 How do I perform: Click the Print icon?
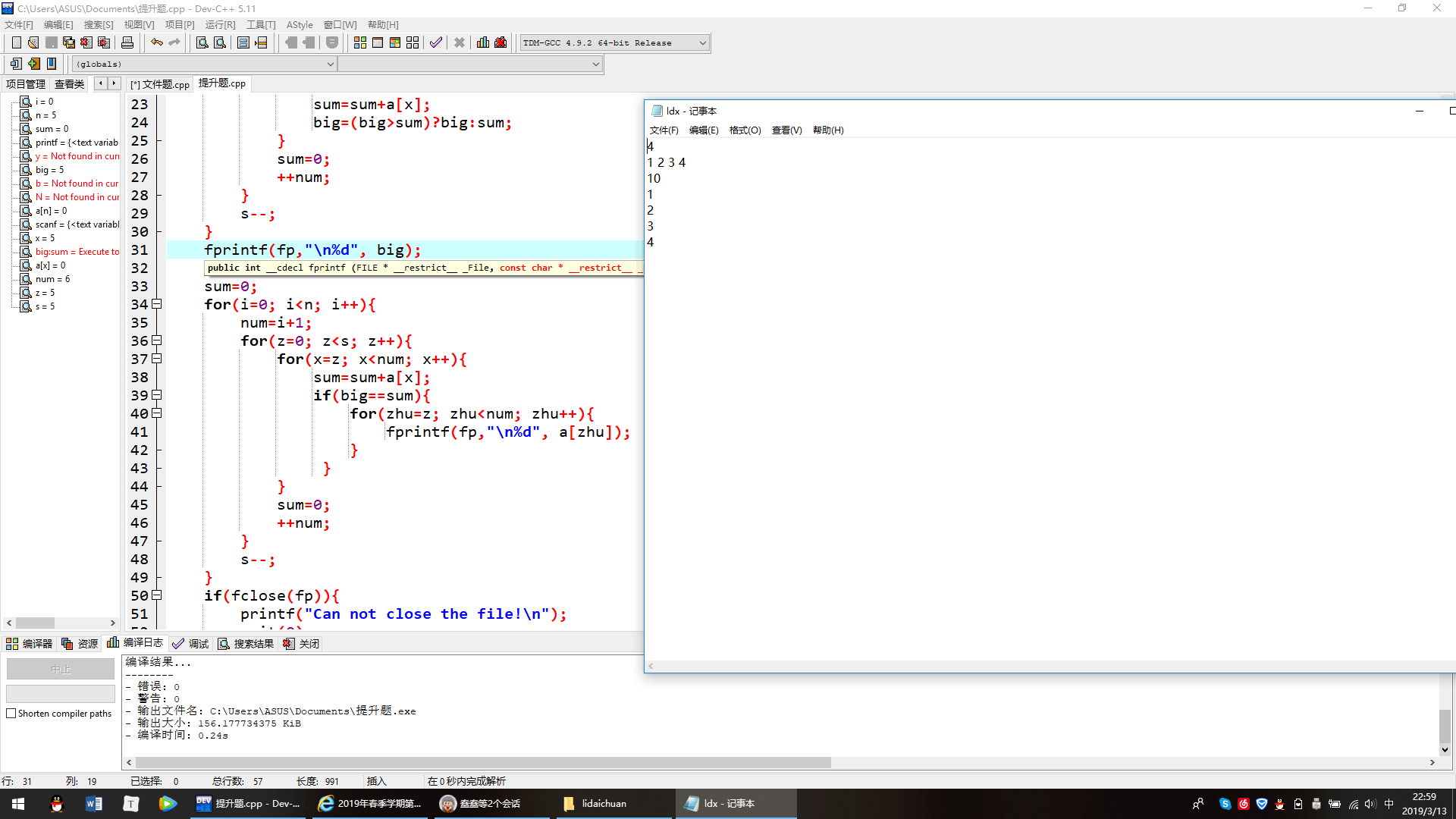pyautogui.click(x=127, y=42)
